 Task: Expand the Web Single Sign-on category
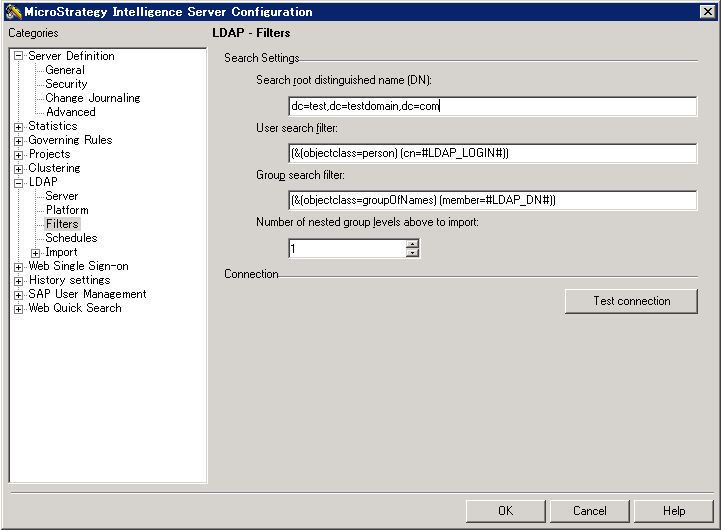19,267
